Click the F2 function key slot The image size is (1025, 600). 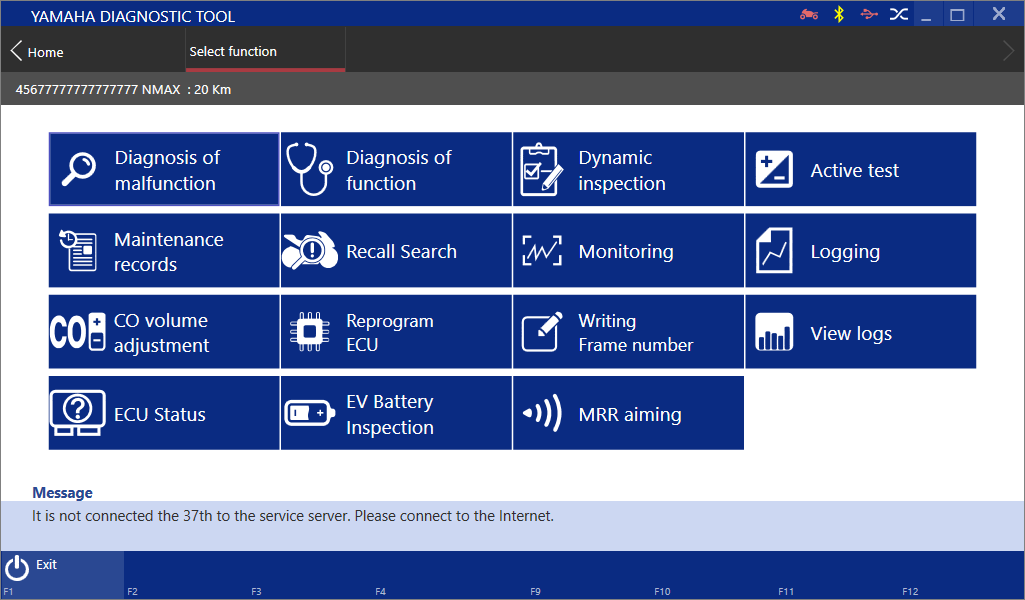[186, 575]
